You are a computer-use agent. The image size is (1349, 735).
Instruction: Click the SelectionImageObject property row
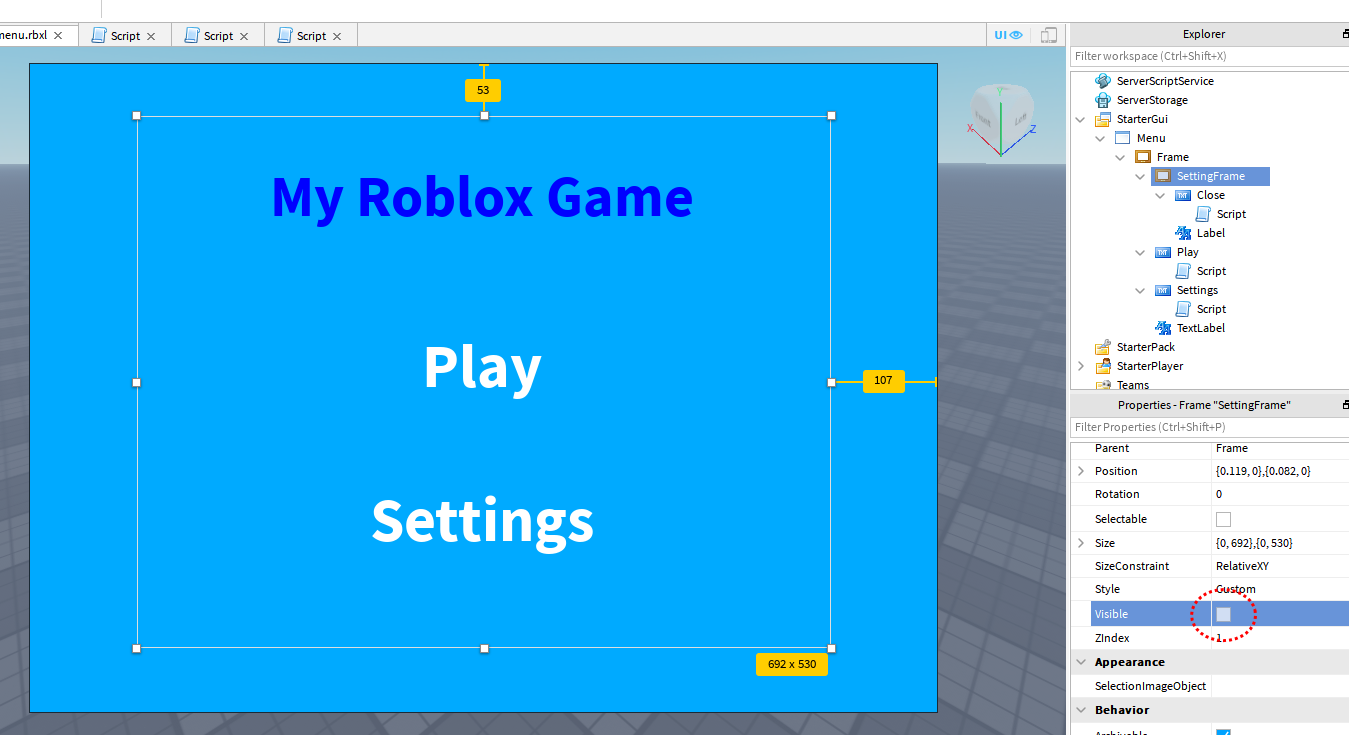tap(1209, 686)
